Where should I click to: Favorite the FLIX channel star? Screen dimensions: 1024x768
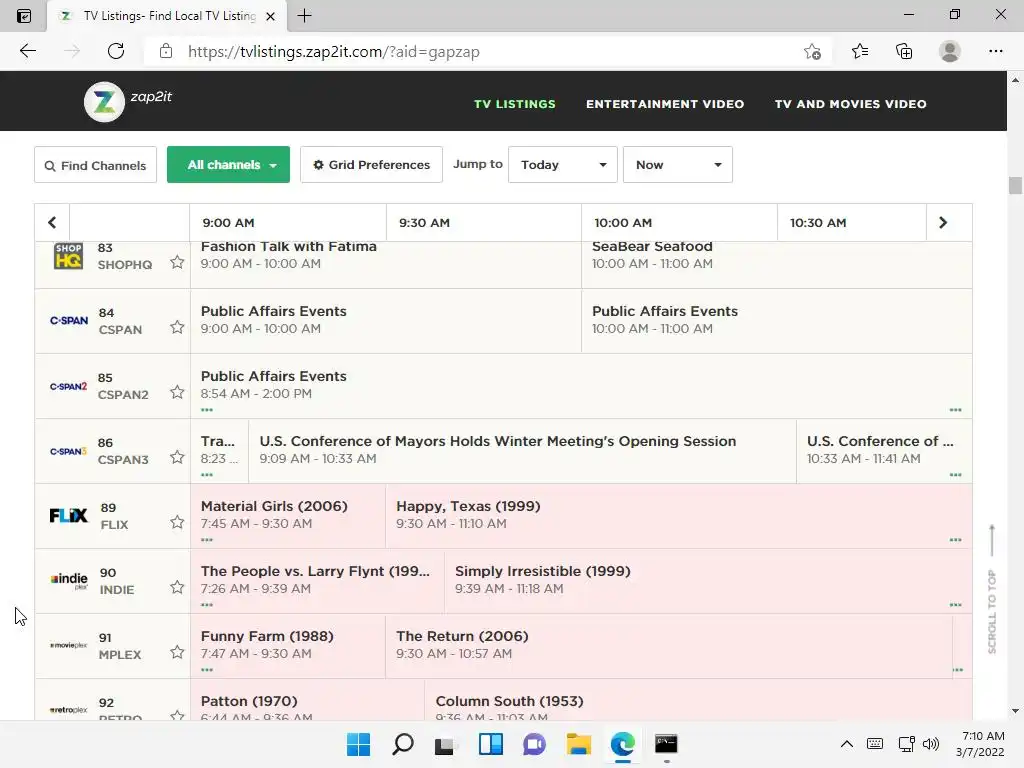[x=177, y=522]
